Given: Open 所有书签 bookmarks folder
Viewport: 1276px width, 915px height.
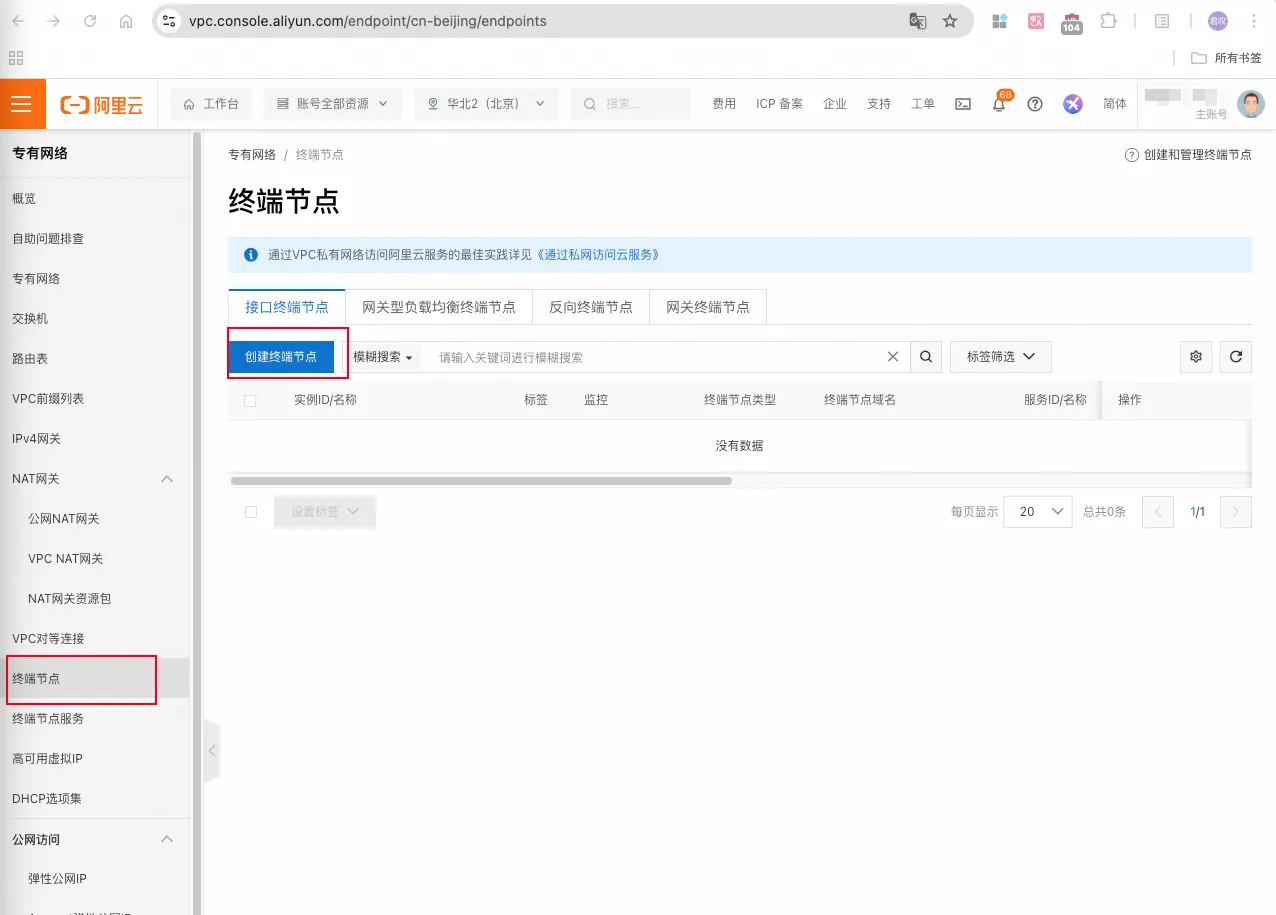Looking at the screenshot, I should [x=1227, y=58].
